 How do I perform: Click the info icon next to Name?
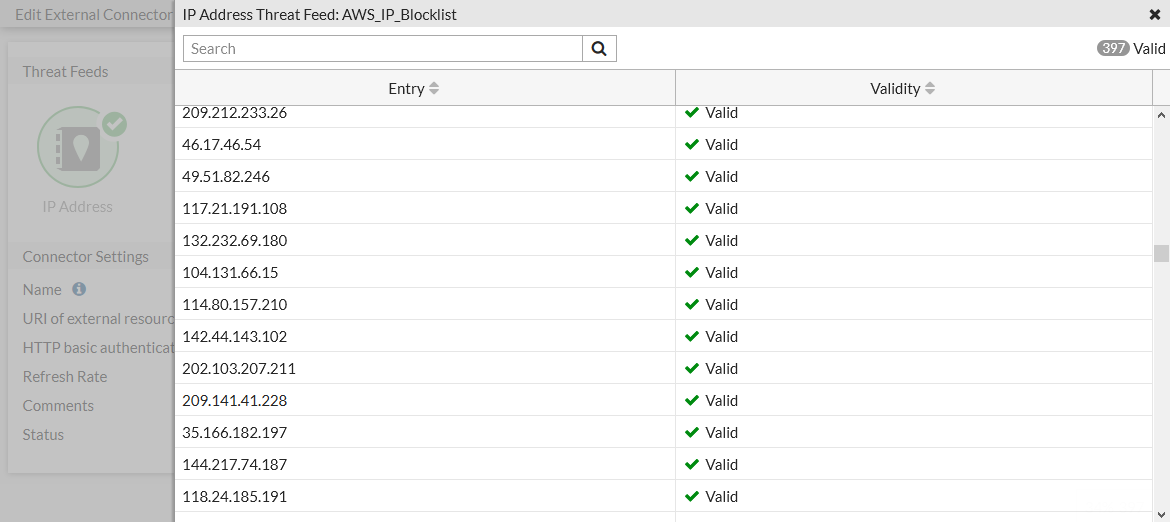point(79,289)
